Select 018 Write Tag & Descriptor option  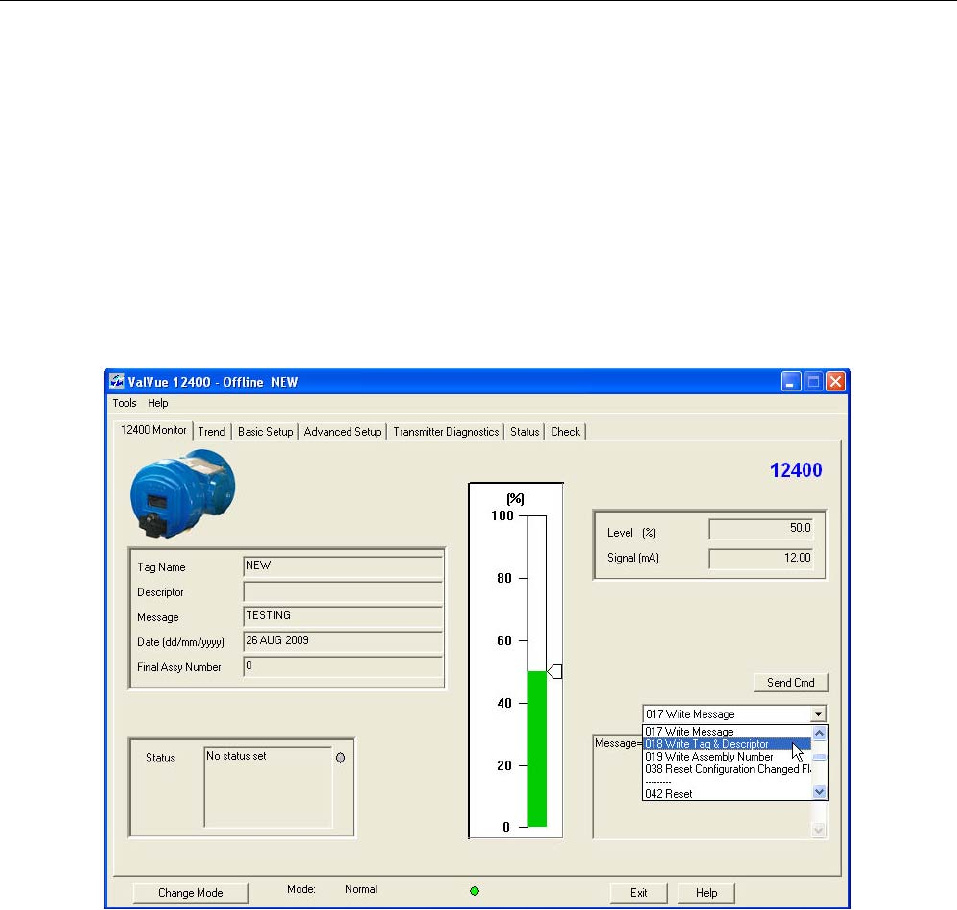pyautogui.click(x=727, y=743)
